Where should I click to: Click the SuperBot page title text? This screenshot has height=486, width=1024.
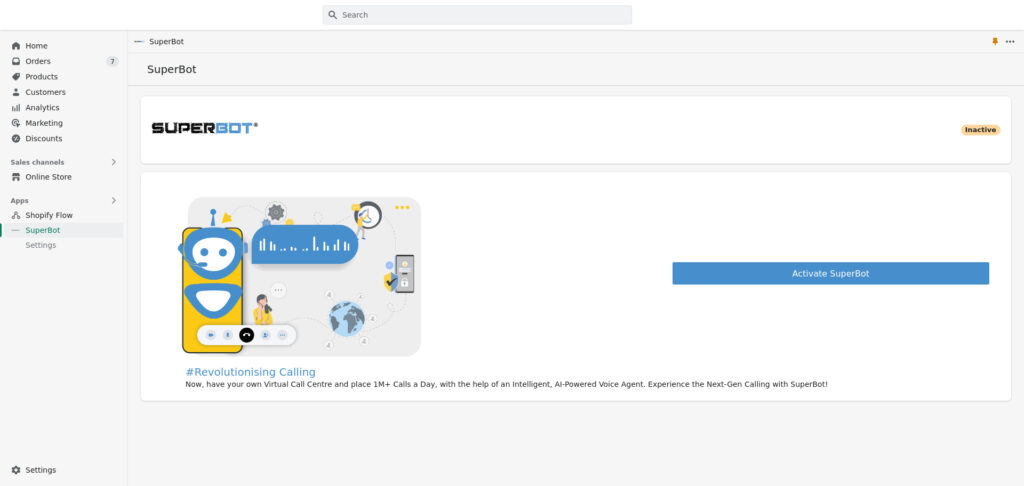[171, 69]
